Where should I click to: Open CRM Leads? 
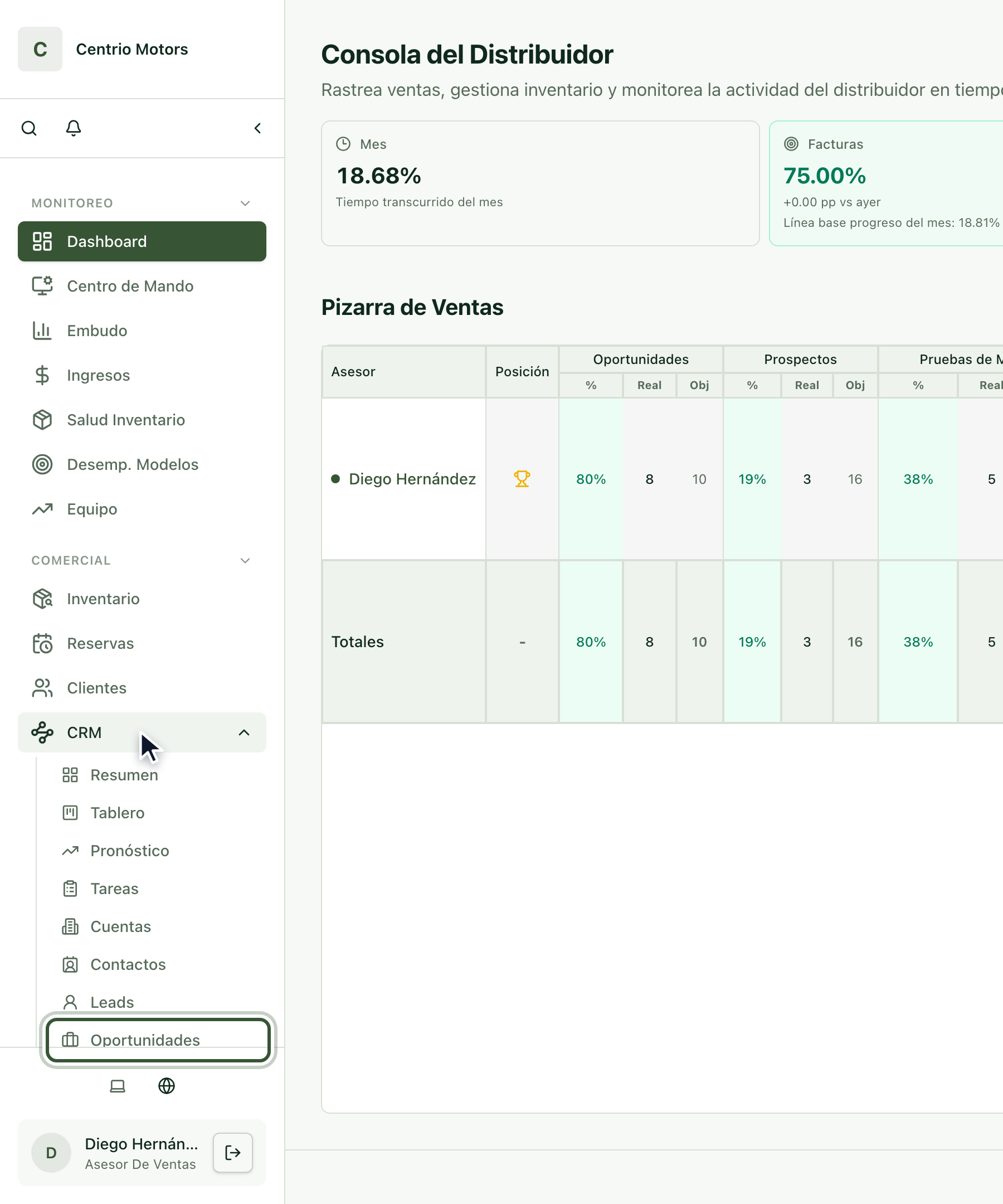(158, 1002)
